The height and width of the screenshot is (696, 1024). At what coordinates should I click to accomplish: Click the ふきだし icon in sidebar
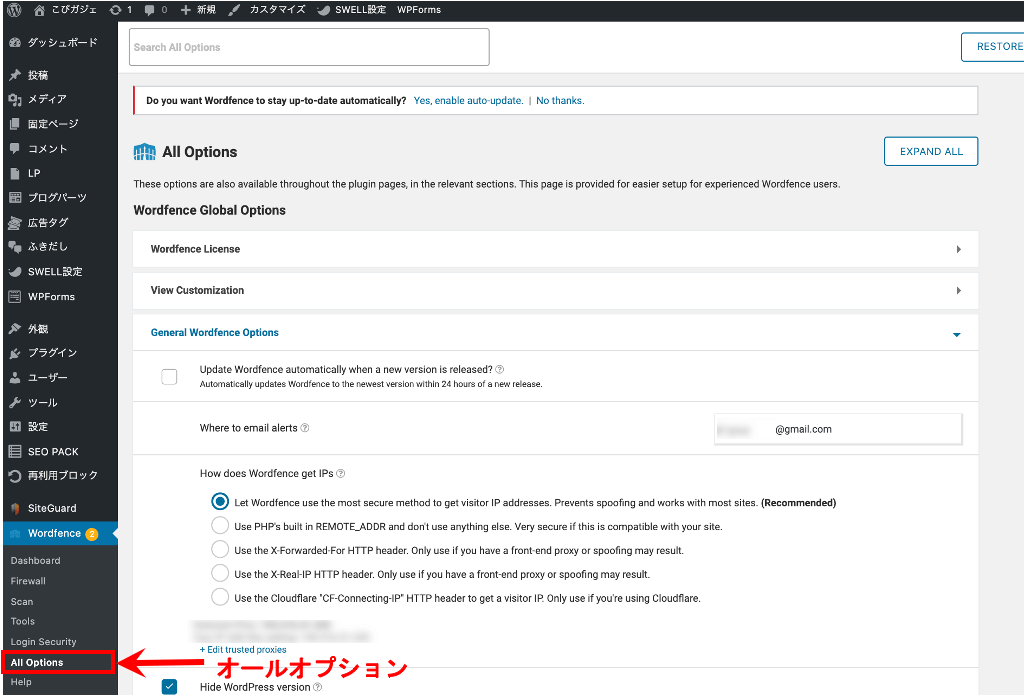pos(15,247)
